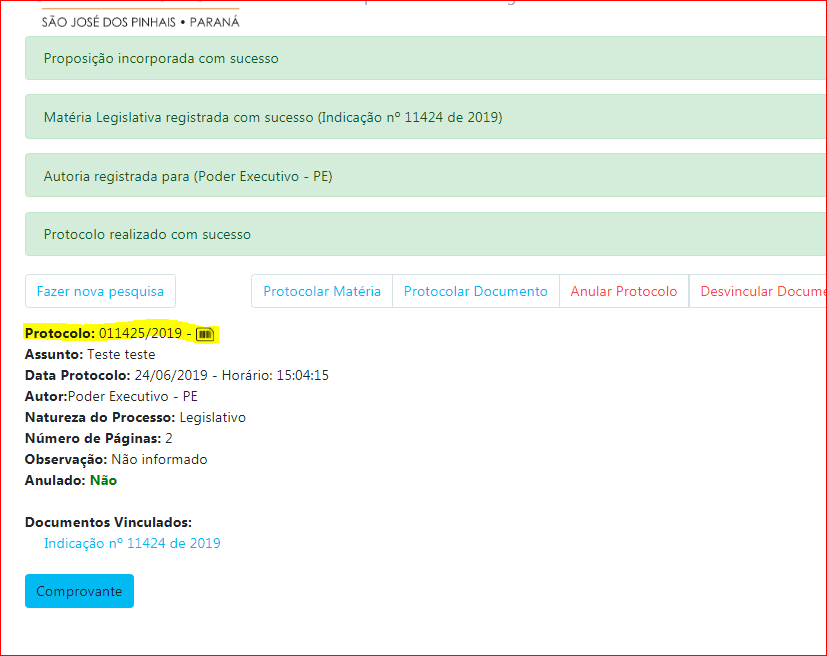This screenshot has width=827, height=656.
Task: Click the Observação value 'Não informado'
Action: (x=159, y=459)
